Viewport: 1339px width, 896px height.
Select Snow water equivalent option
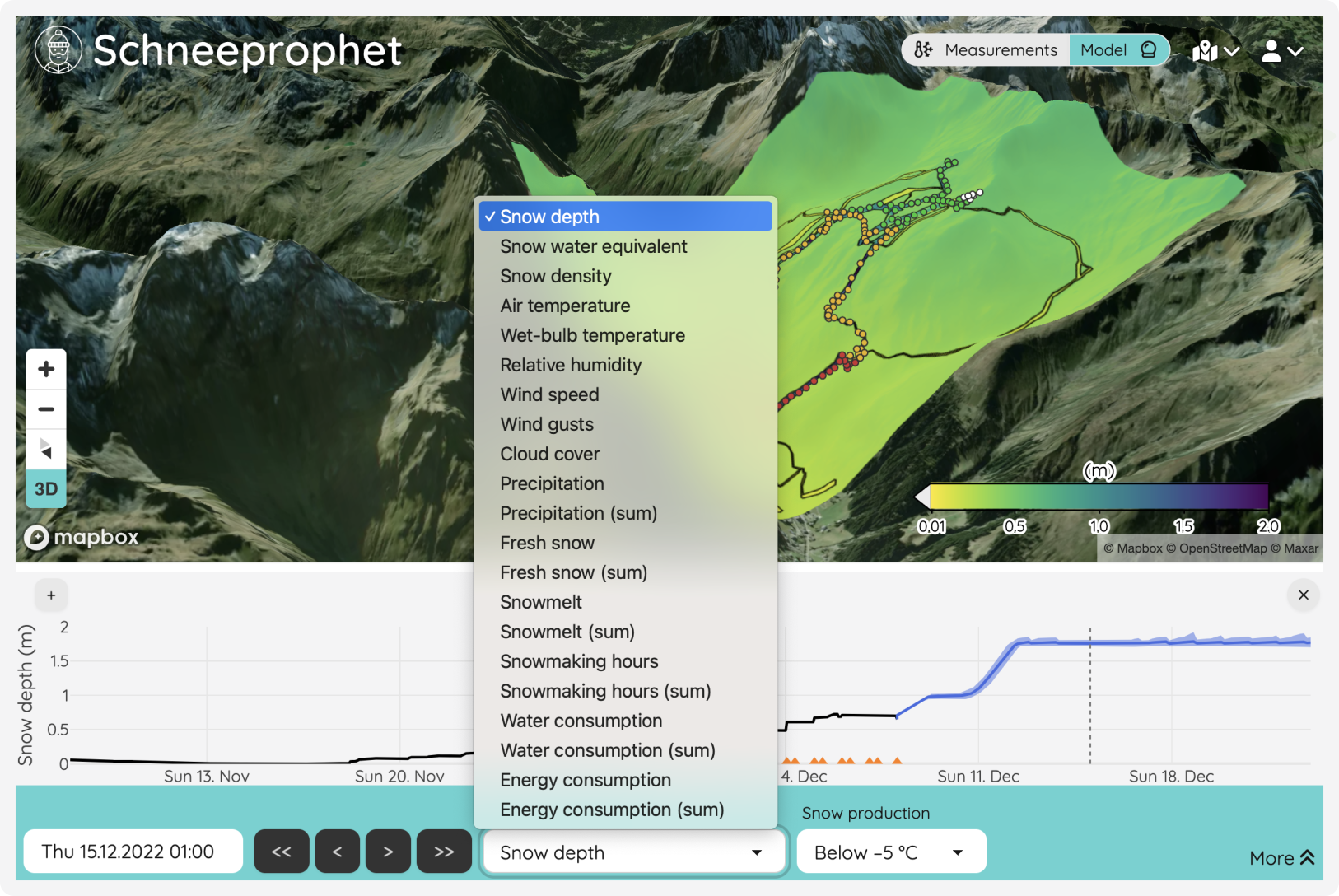pyautogui.click(x=626, y=246)
